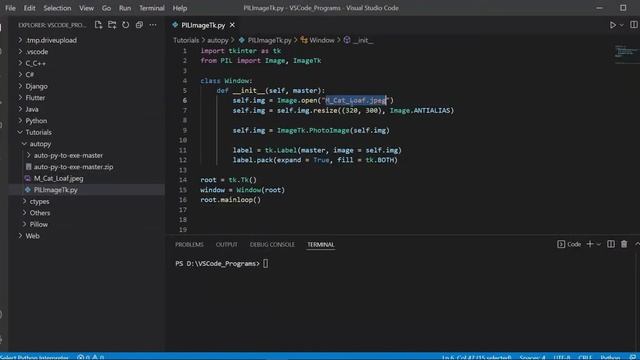Click in the terminal prompt input area

coord(266,264)
